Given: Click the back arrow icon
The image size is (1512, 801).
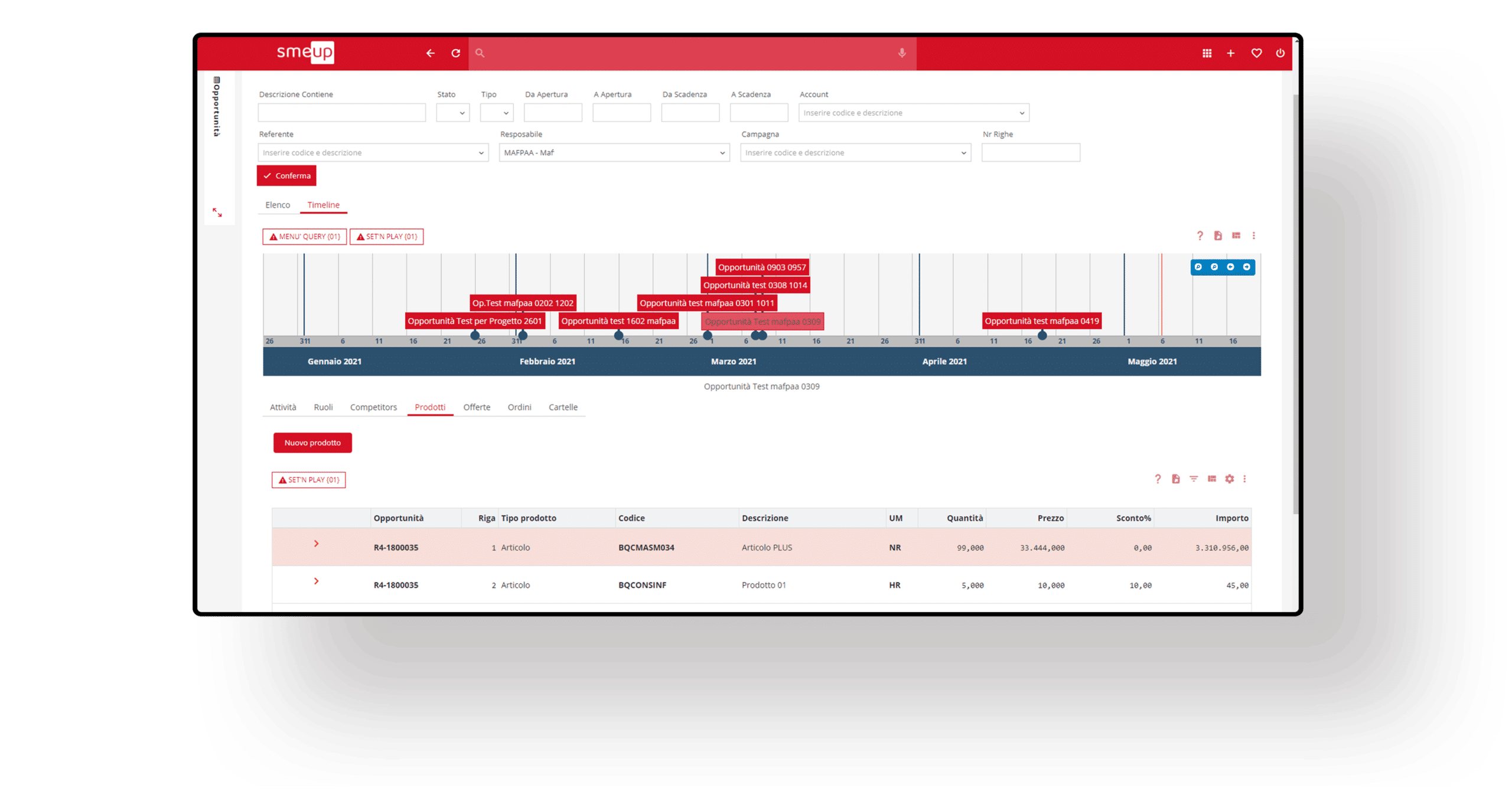Looking at the screenshot, I should 430,53.
